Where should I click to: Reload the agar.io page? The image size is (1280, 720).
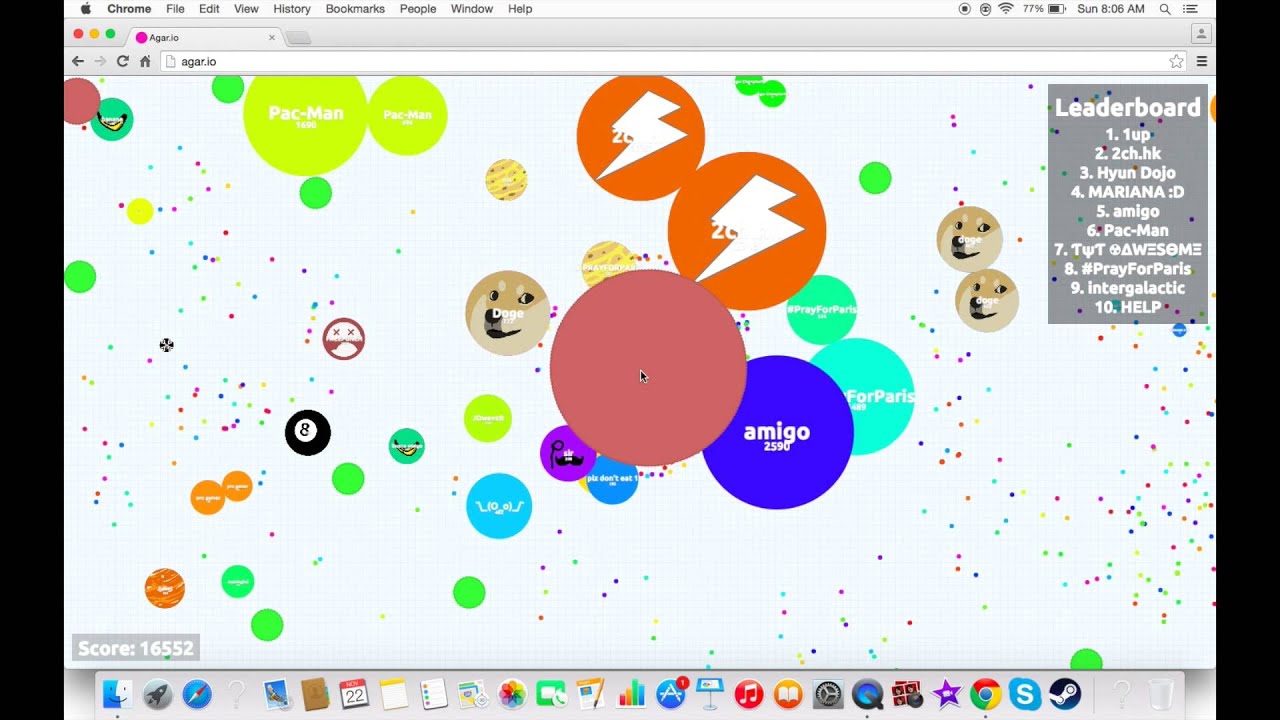click(122, 61)
